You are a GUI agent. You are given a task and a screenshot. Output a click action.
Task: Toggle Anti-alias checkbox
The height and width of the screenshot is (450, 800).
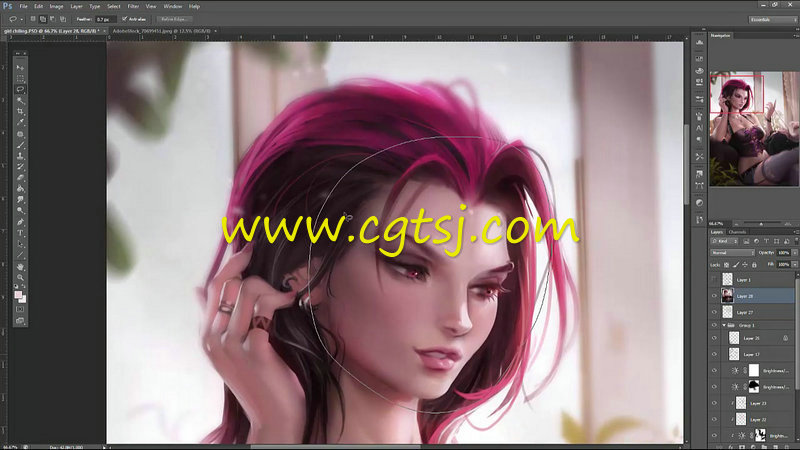[x=124, y=19]
